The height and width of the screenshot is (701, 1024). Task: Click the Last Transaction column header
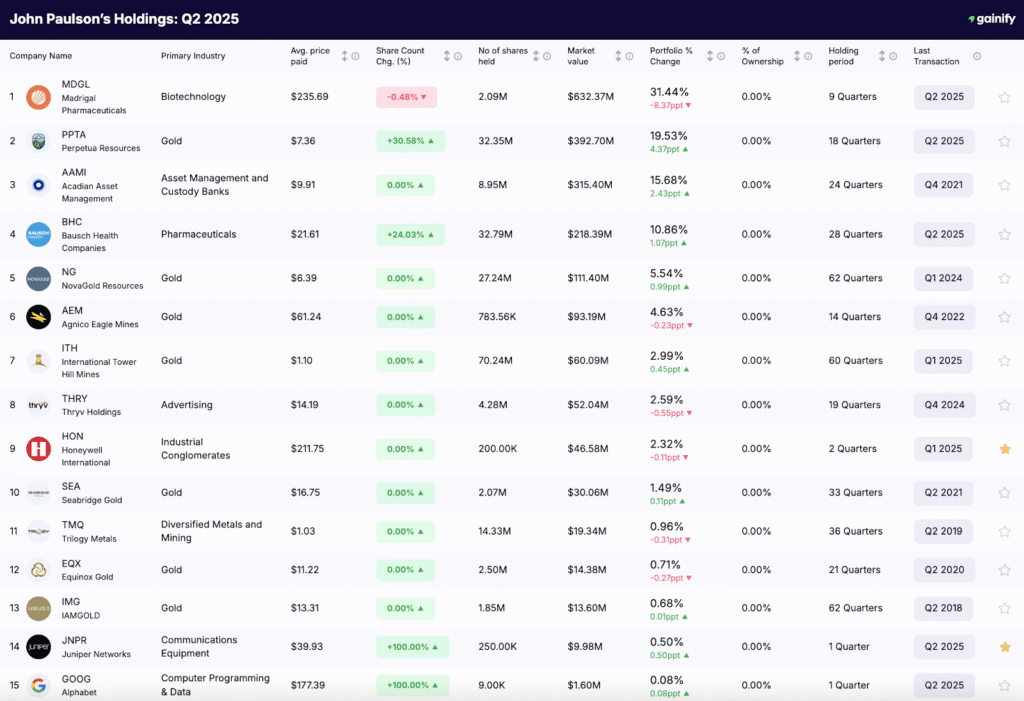[936, 56]
